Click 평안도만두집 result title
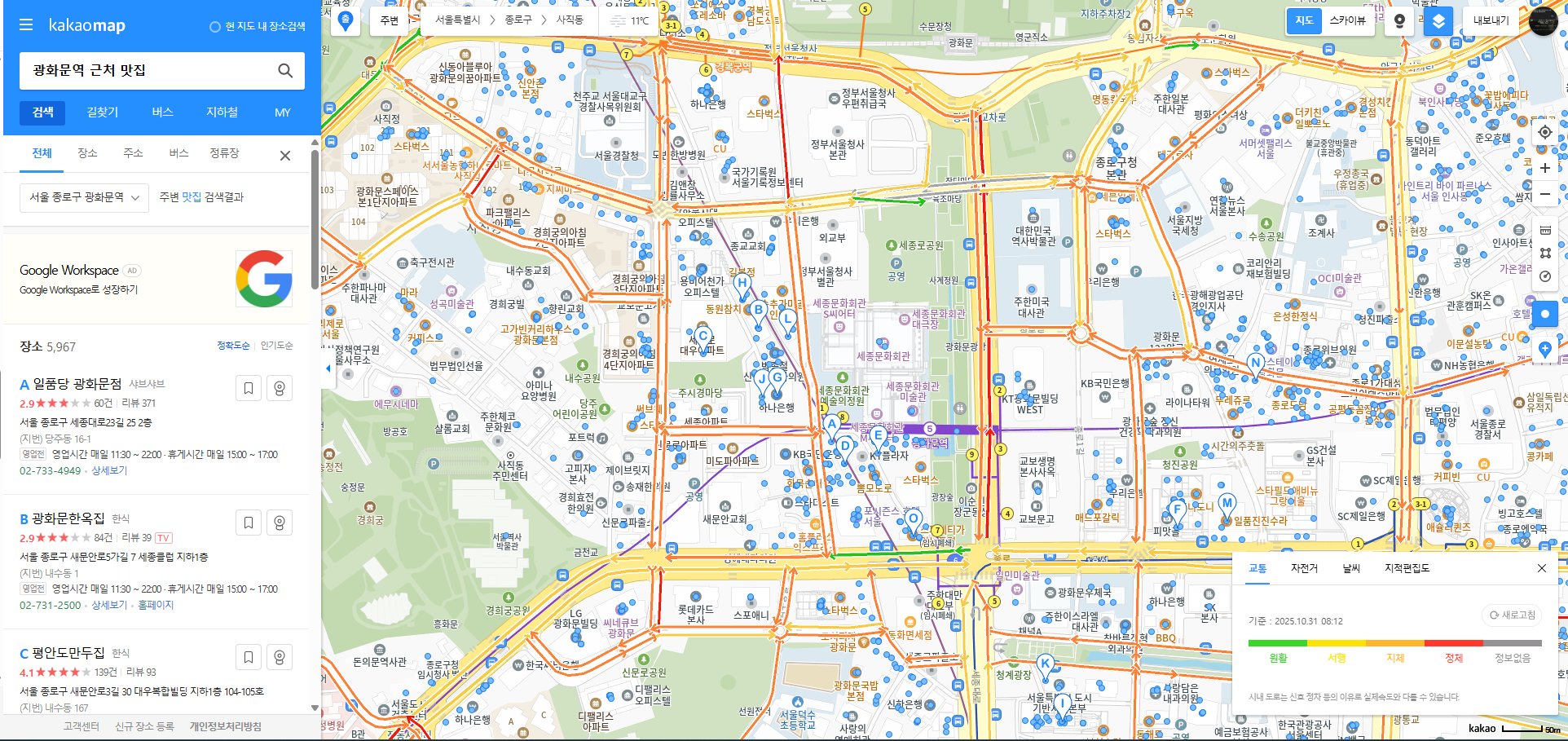This screenshot has width=1568, height=741. coord(68,653)
